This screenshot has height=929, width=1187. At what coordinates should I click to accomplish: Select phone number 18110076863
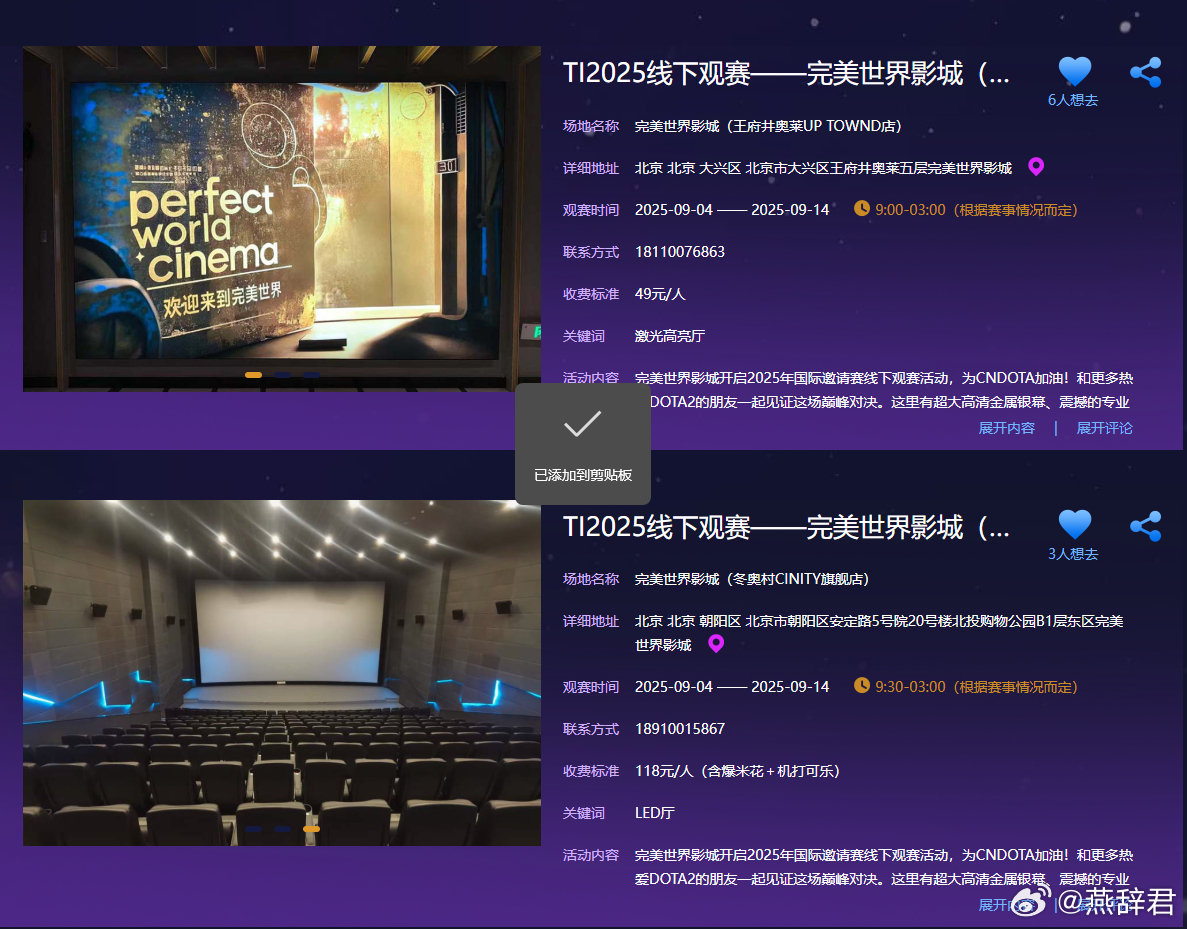point(680,251)
